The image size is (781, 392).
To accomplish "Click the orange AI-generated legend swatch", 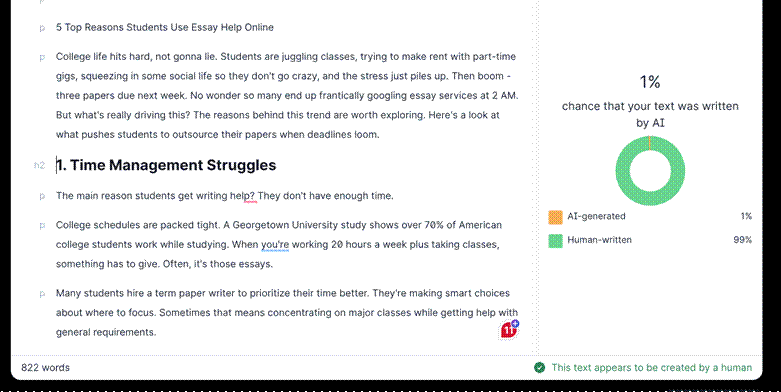I will [x=555, y=217].
